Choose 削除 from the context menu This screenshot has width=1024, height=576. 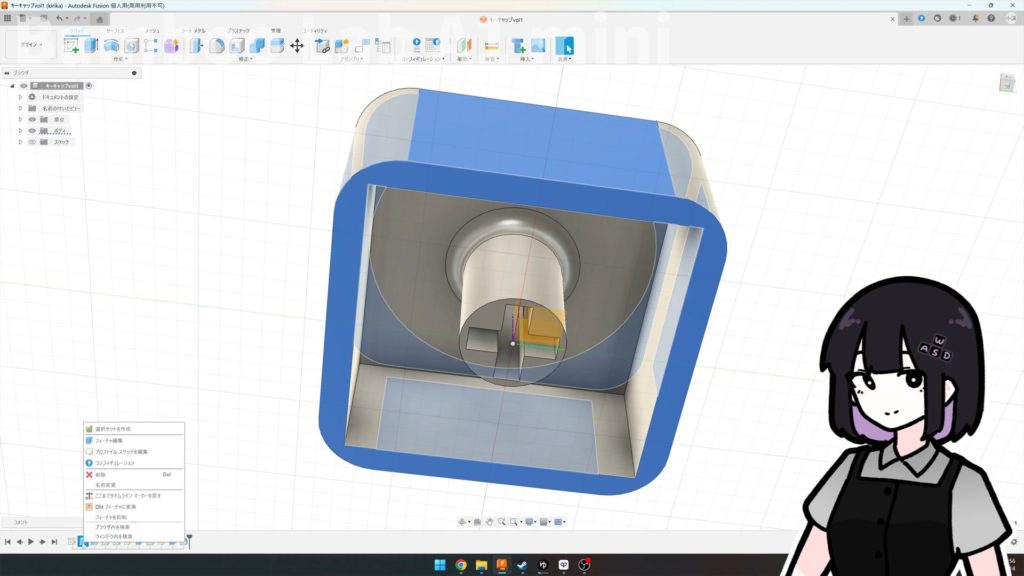[x=101, y=474]
